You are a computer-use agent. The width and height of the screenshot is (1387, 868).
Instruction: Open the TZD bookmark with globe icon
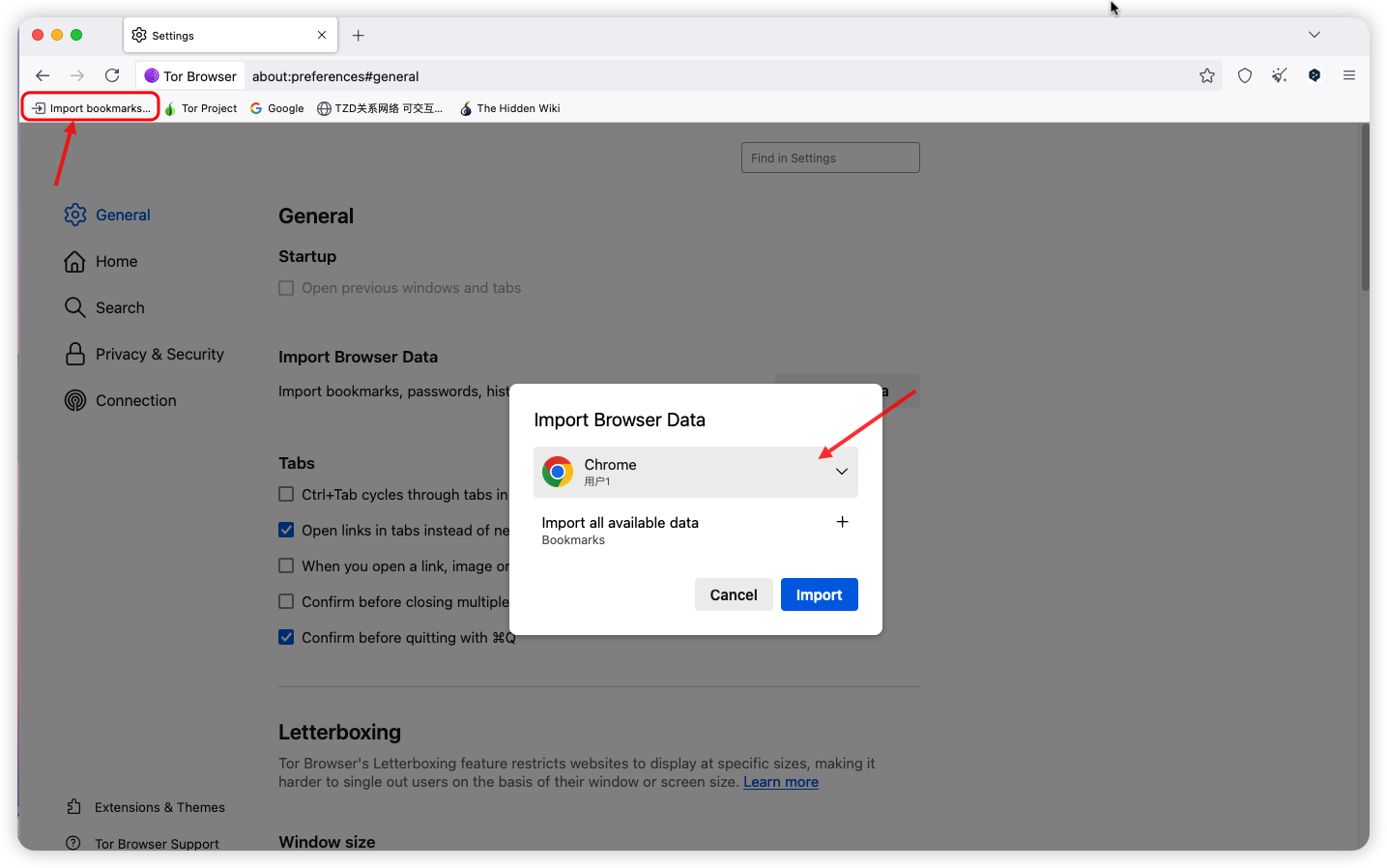(380, 108)
